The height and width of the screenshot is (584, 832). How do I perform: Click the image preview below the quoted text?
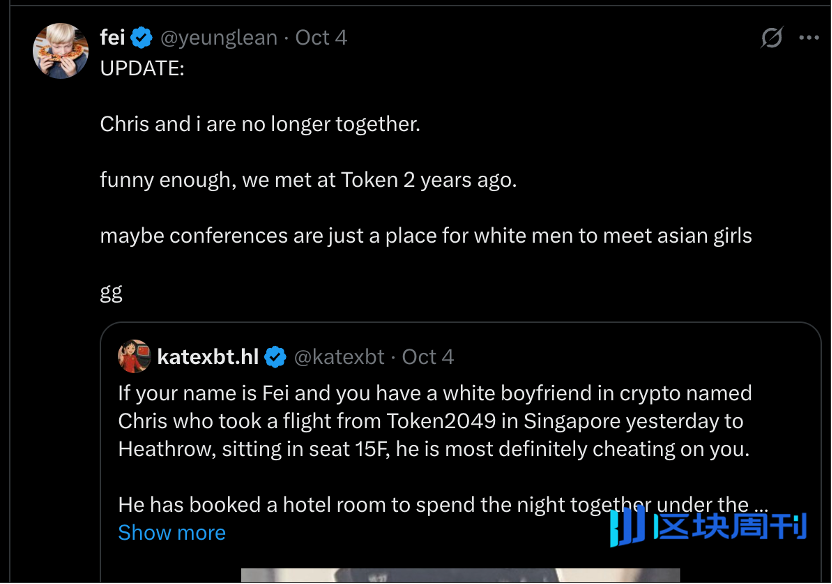(x=460, y=576)
